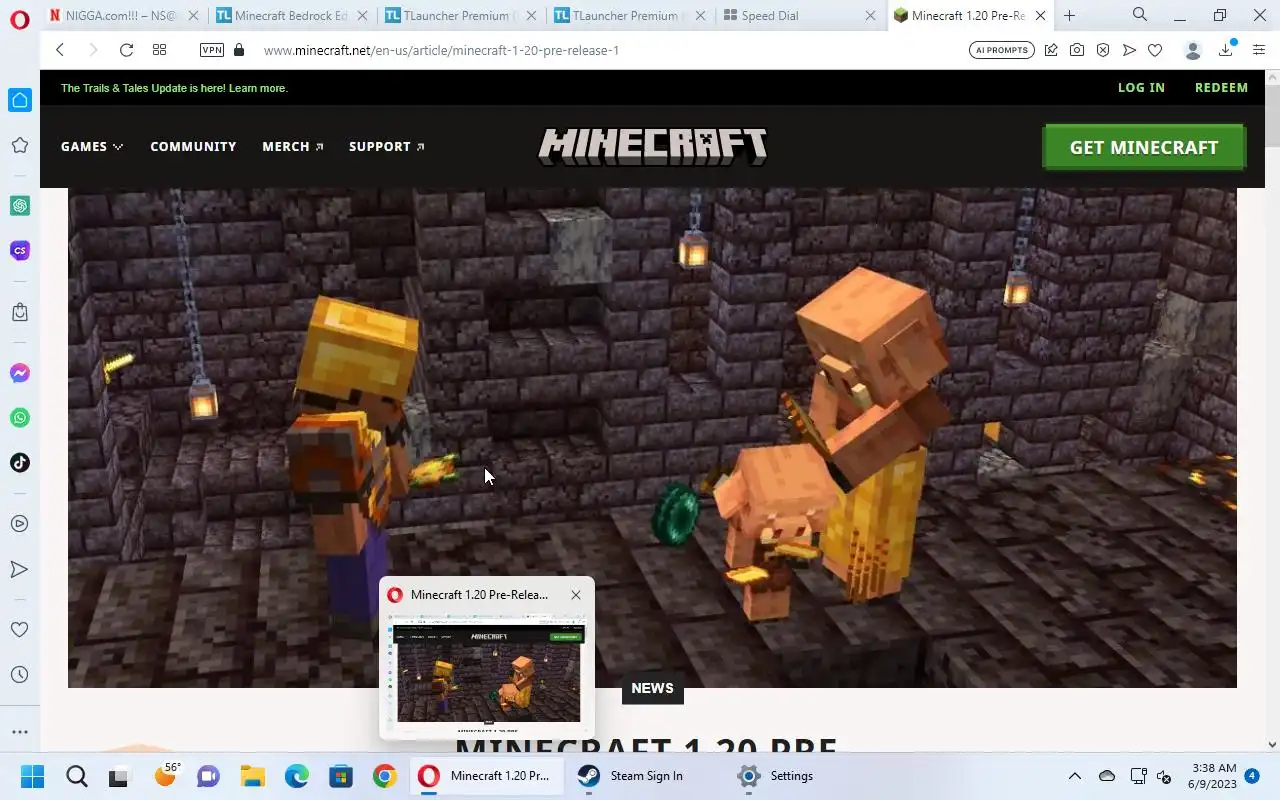Screen dimensions: 1280x800
Task: Click the NEWS tag label
Action: (652, 688)
